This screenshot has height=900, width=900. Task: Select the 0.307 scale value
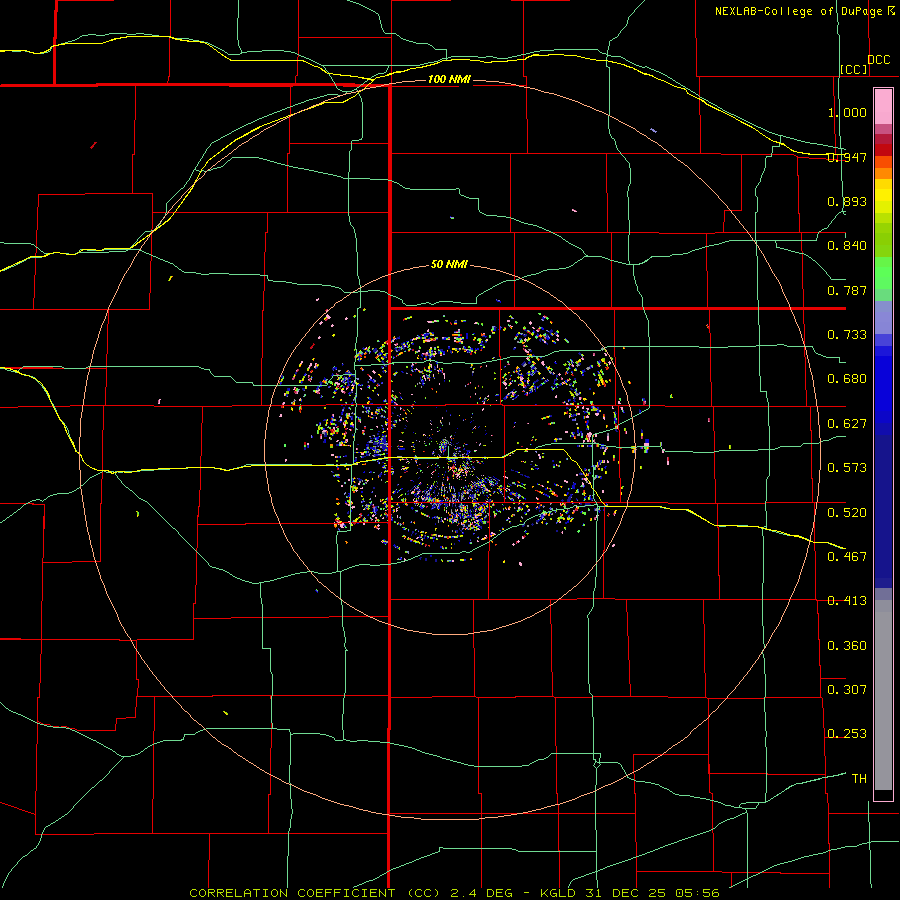[x=847, y=689]
